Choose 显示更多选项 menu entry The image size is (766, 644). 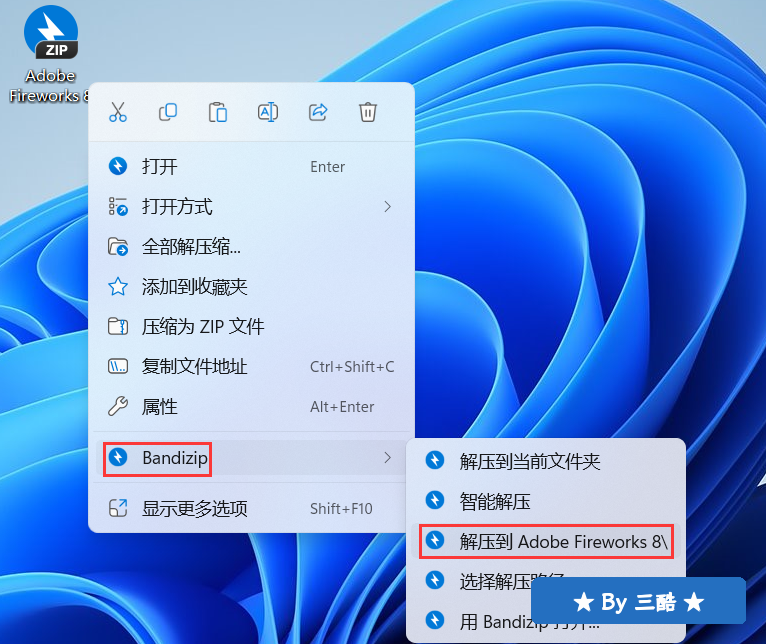point(251,509)
